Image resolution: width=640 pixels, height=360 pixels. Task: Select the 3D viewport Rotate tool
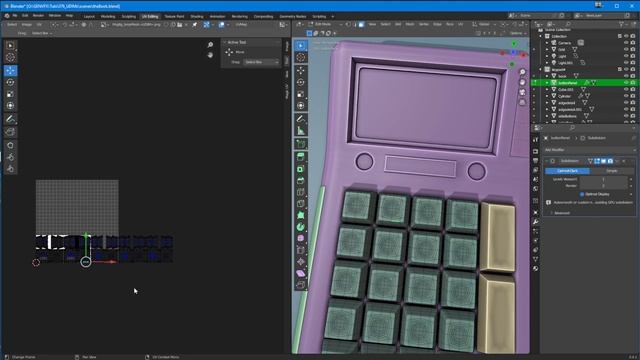(x=301, y=82)
